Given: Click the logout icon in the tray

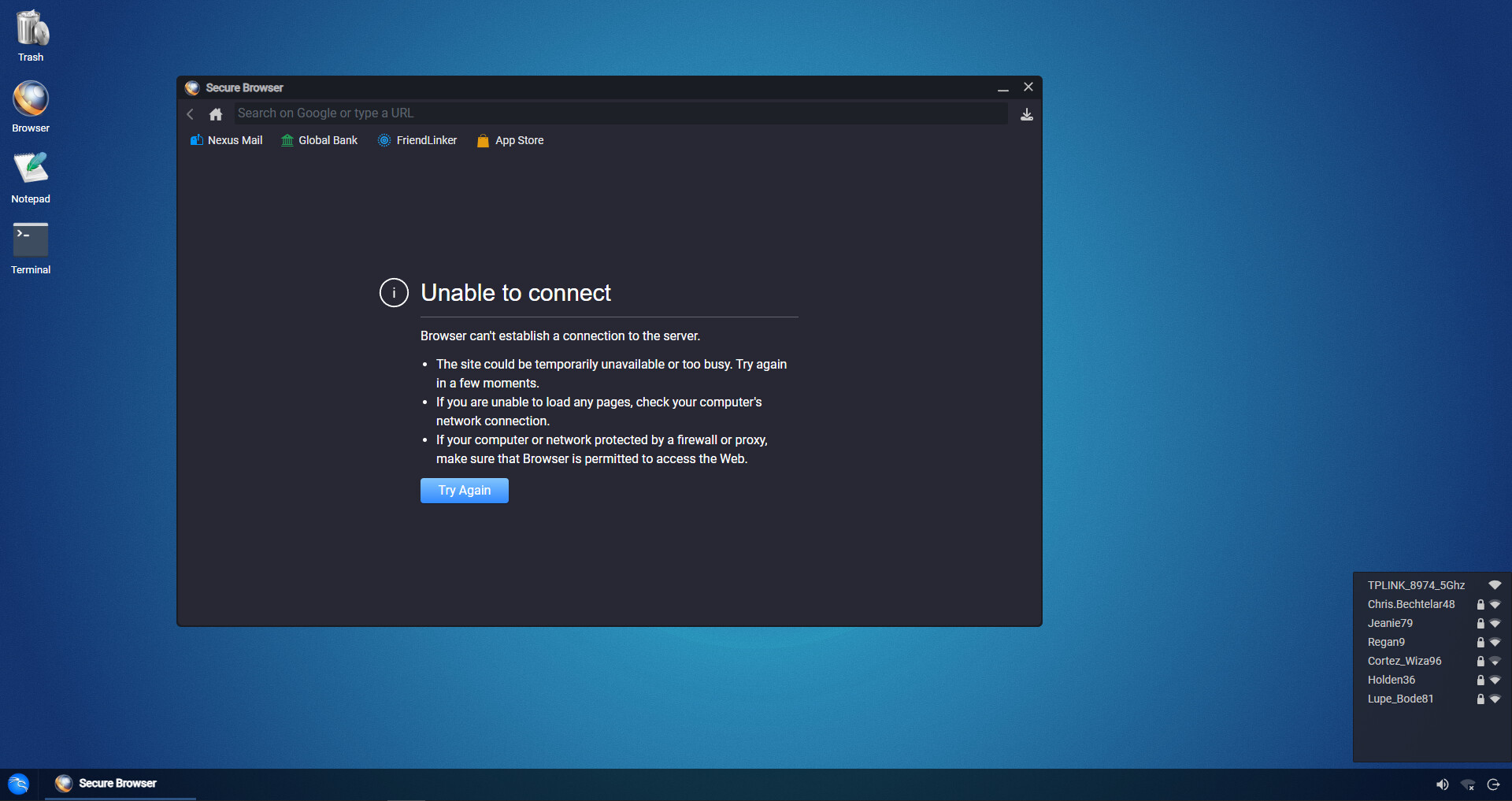Looking at the screenshot, I should [x=1494, y=784].
